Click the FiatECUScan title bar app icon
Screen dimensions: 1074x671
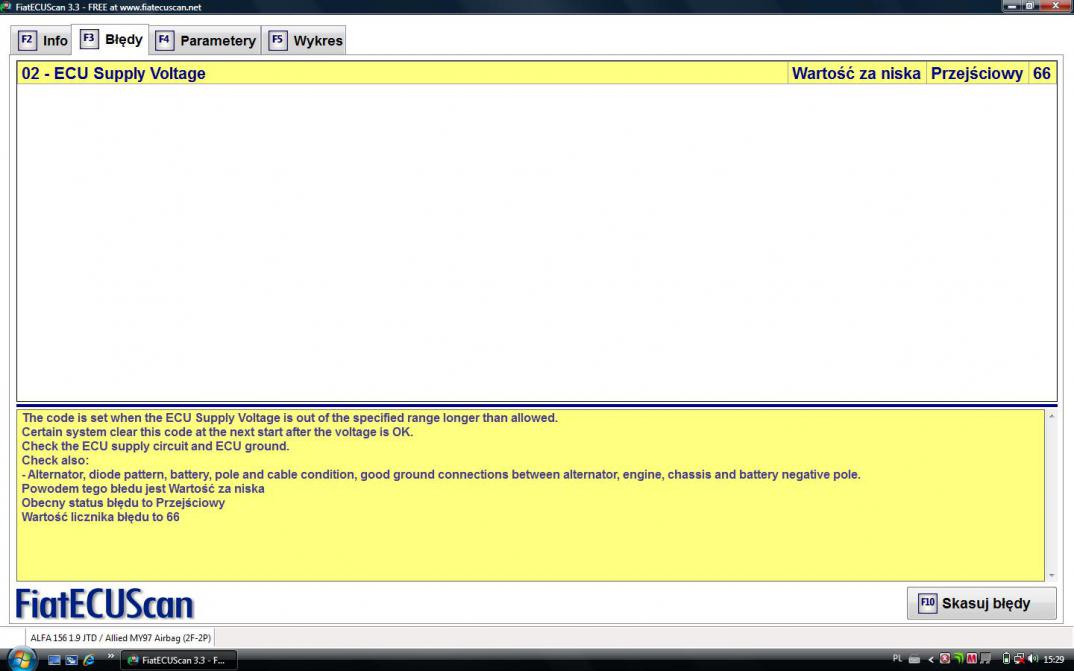point(6,7)
